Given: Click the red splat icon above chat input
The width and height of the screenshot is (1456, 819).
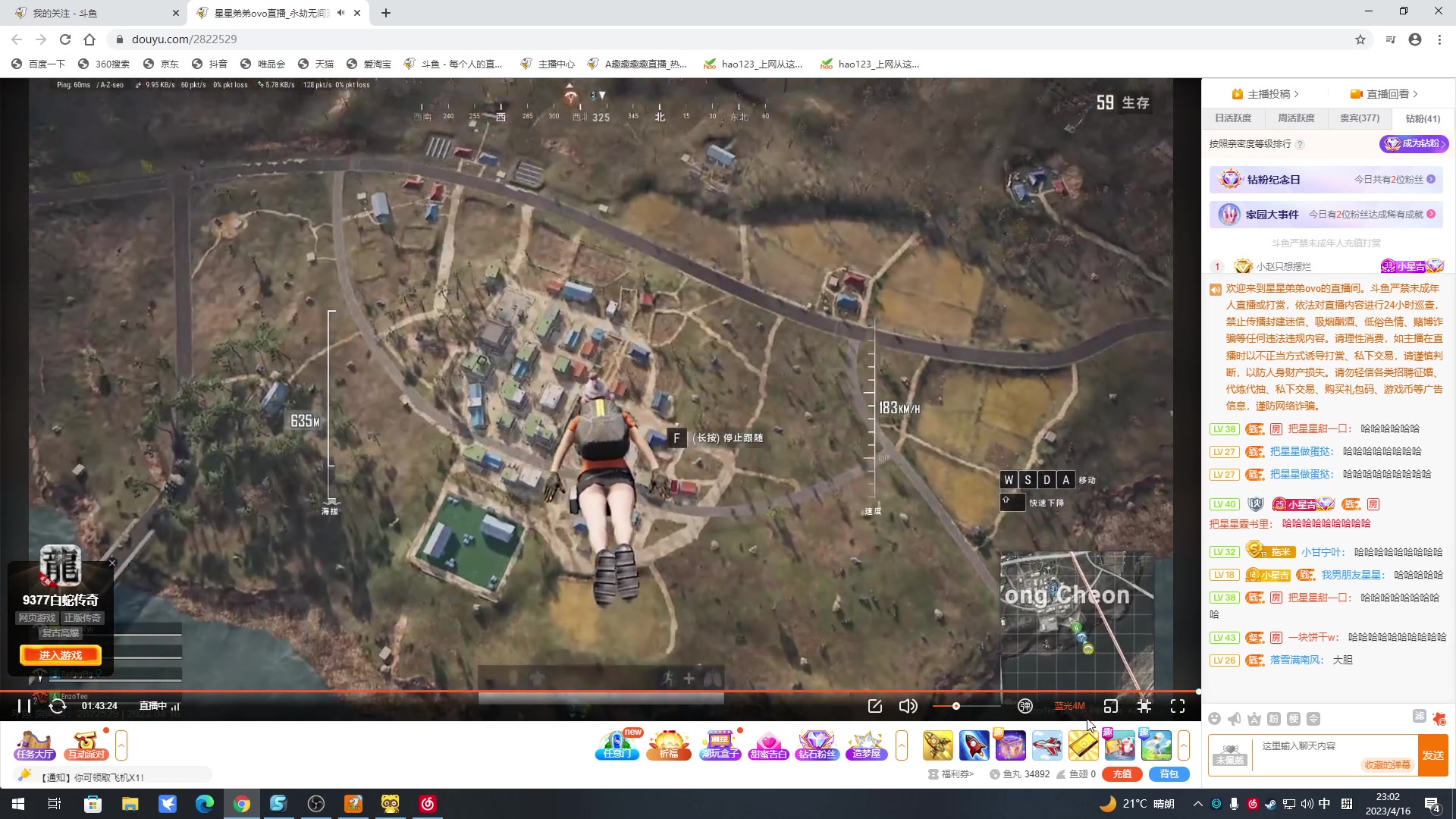Looking at the screenshot, I should click(x=1439, y=719).
